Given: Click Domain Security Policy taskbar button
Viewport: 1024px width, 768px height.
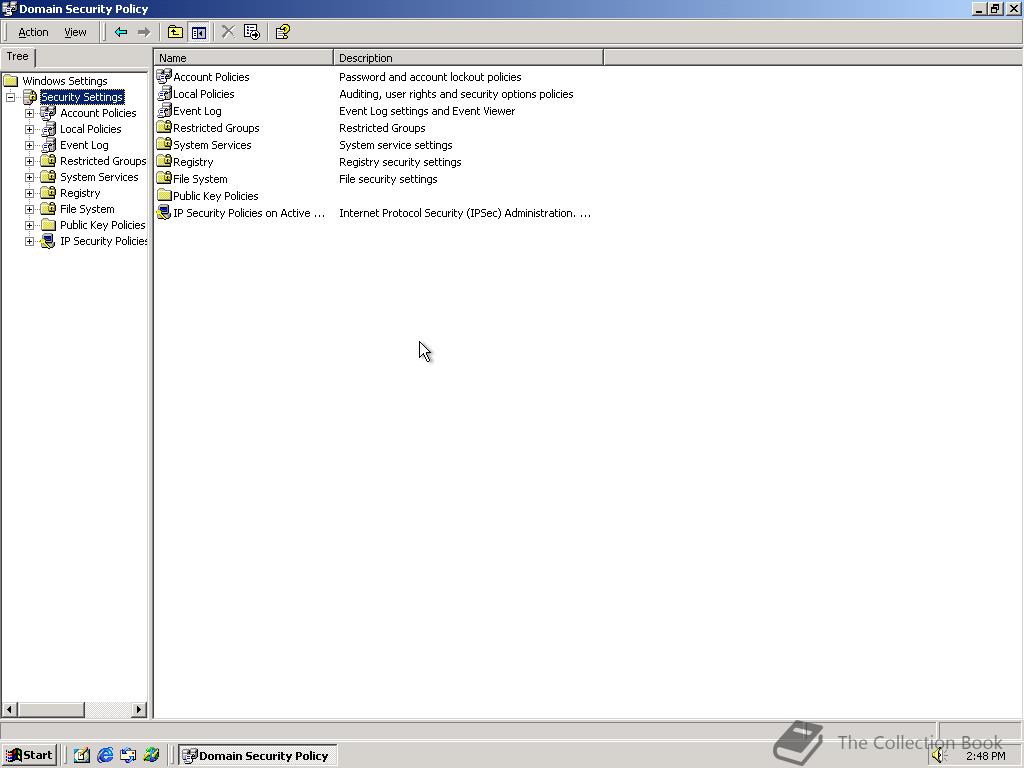Looking at the screenshot, I should (258, 756).
